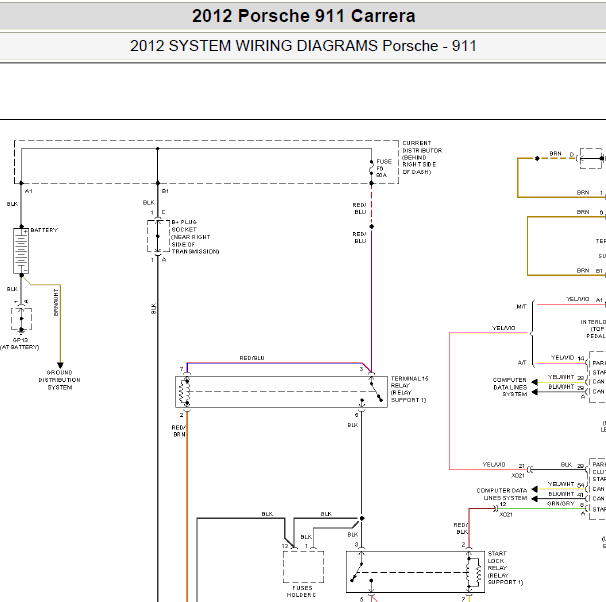This screenshot has height=602, width=606.
Task: Click the horizontal RED/BLU label above the relay
Action: click(x=252, y=358)
